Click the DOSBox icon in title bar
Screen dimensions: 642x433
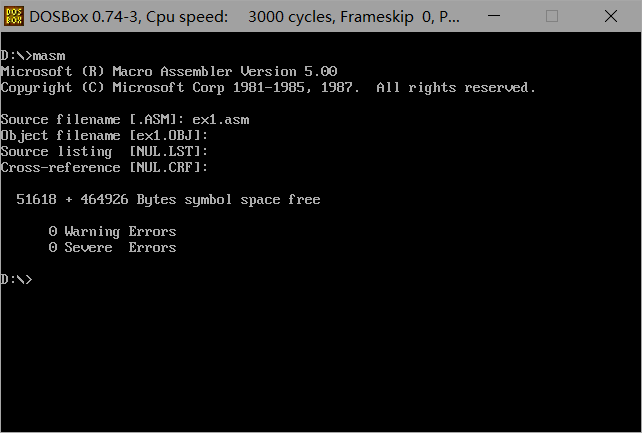tap(14, 16)
